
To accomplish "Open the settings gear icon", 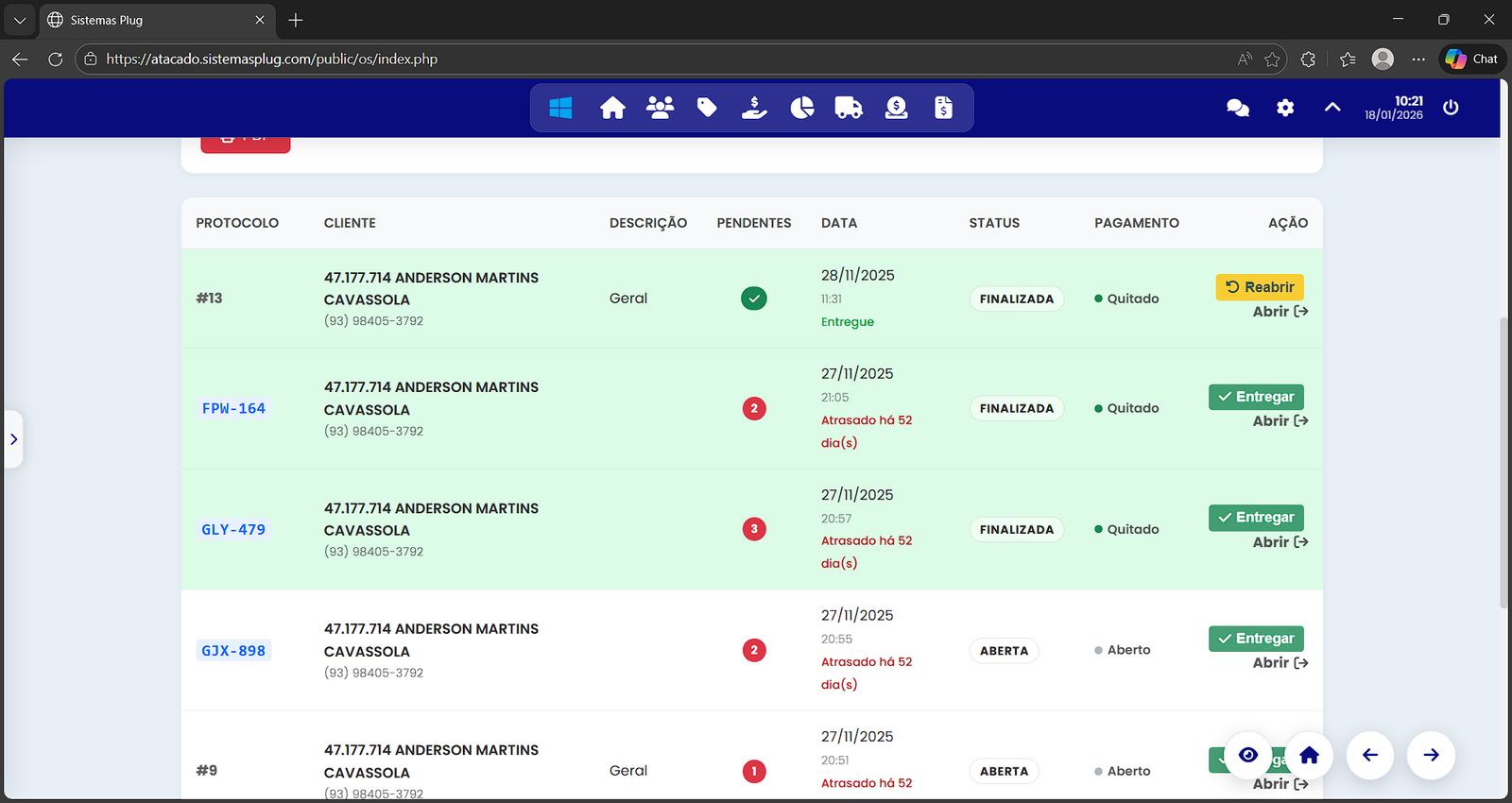I will point(1285,109).
